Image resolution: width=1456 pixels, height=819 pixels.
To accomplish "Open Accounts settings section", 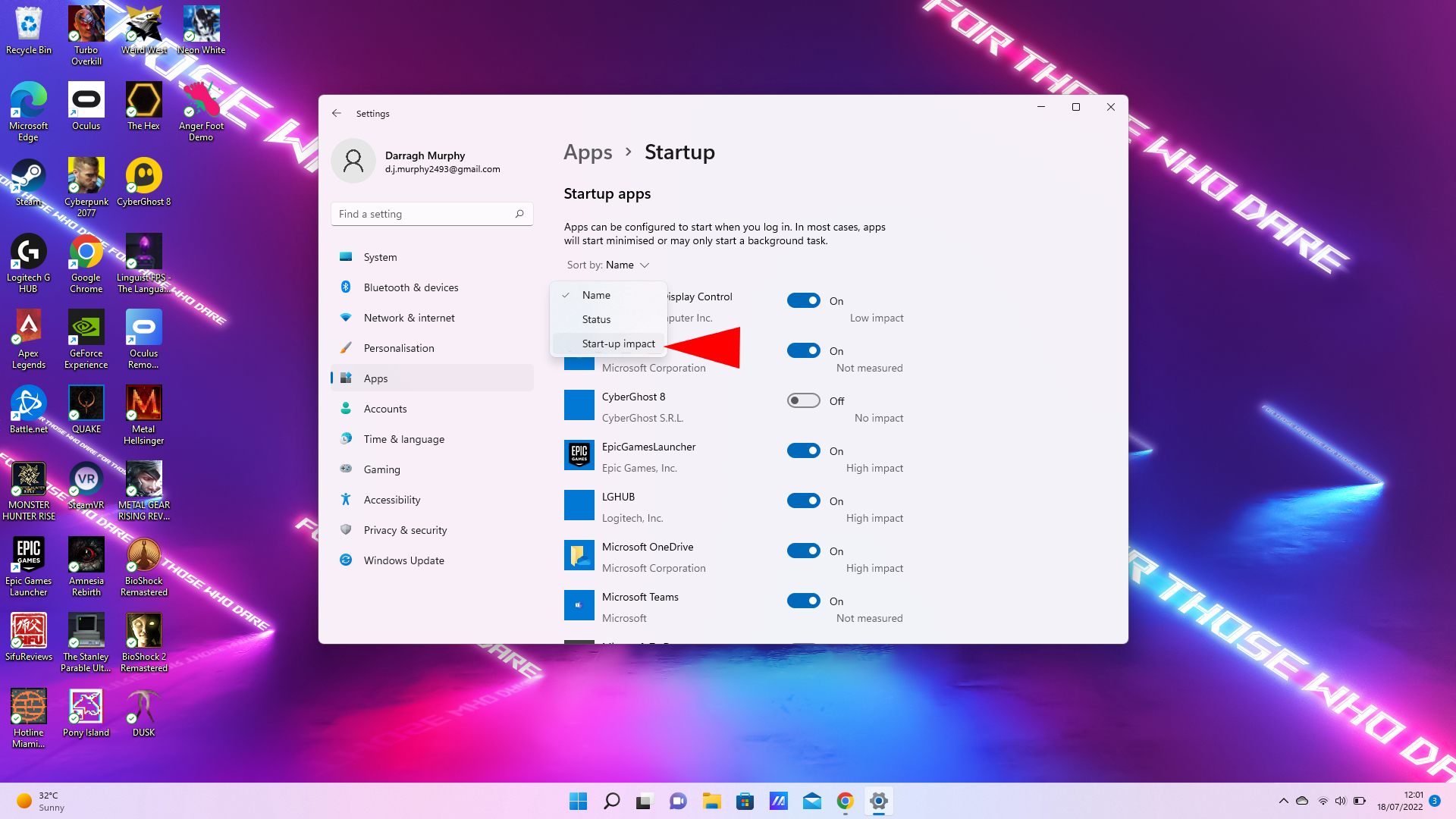I will click(385, 407).
